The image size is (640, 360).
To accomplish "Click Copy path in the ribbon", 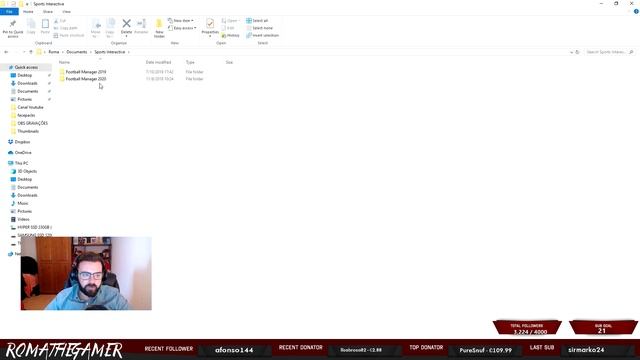I will point(65,28).
